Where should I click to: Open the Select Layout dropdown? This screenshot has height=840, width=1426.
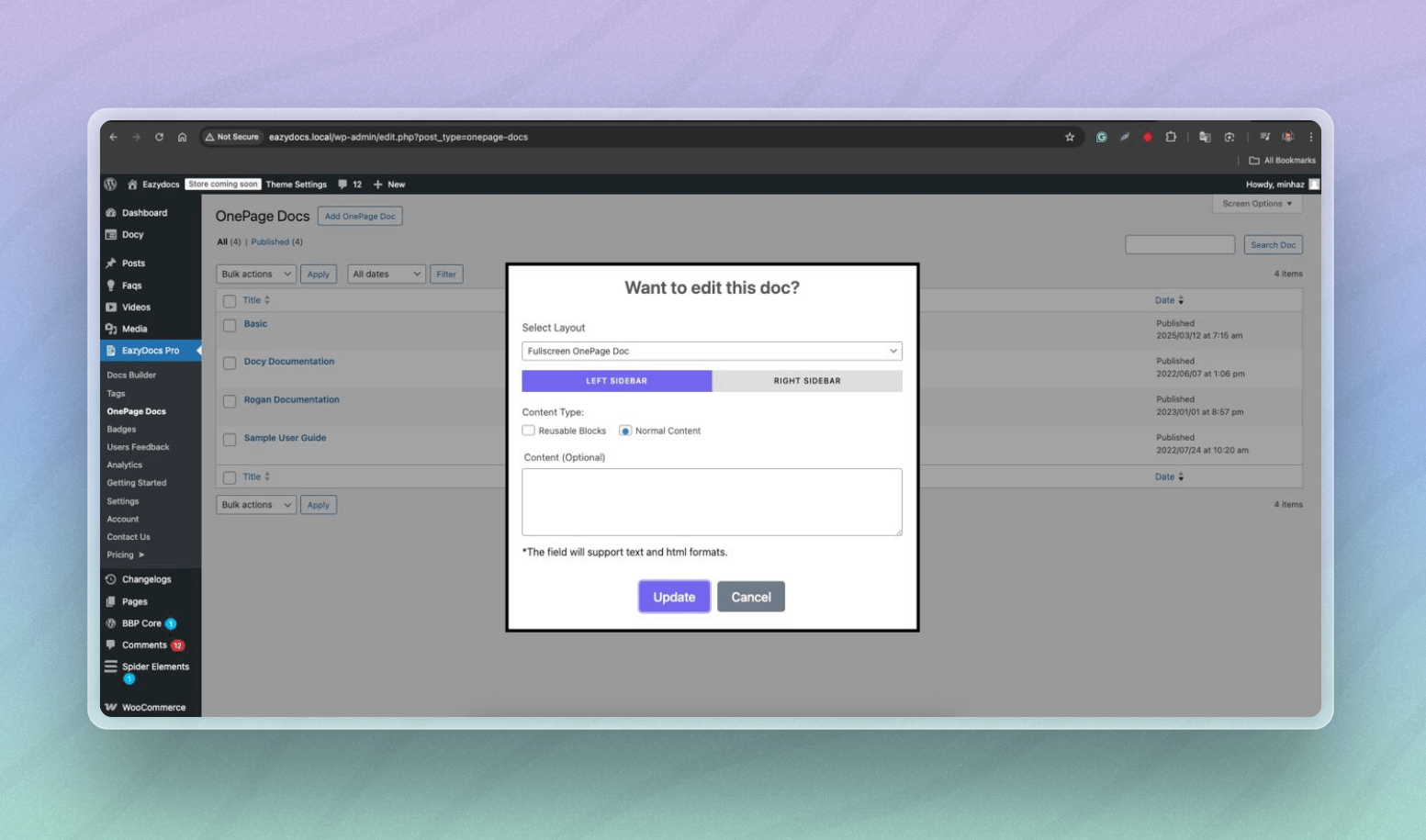pos(712,351)
